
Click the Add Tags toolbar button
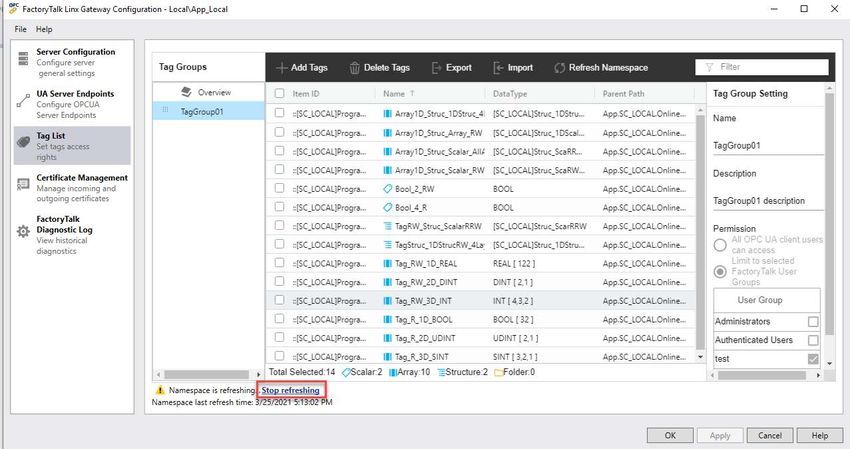[302, 68]
